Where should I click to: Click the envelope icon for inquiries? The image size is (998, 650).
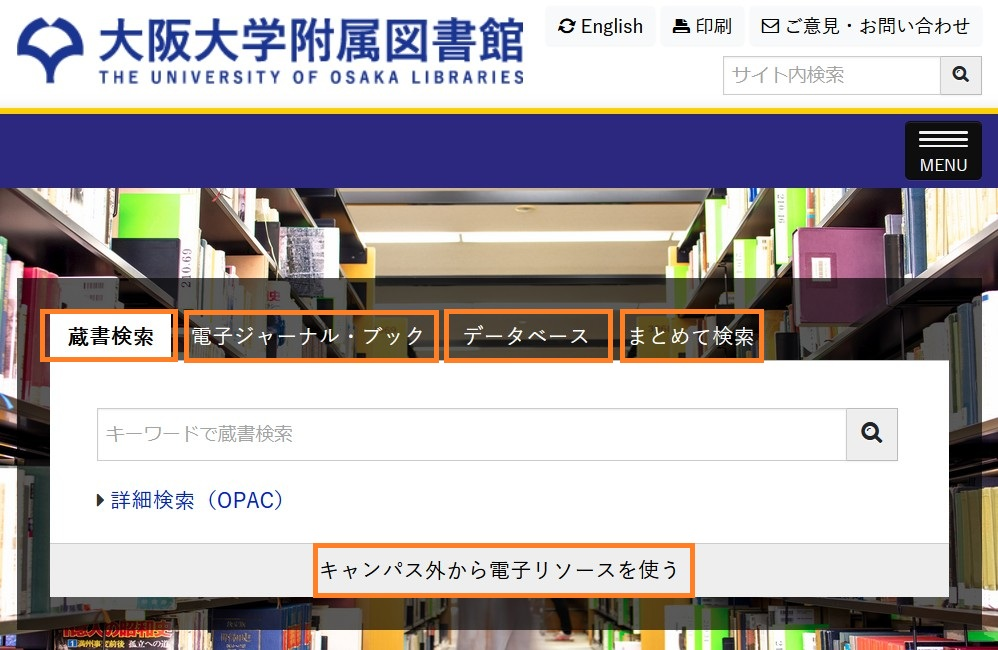point(770,26)
